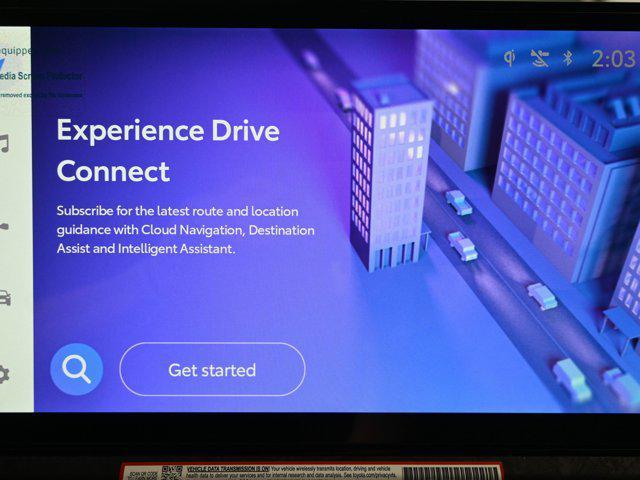Tap the crossed-out connection status icon
640x480 pixels.
[539, 59]
